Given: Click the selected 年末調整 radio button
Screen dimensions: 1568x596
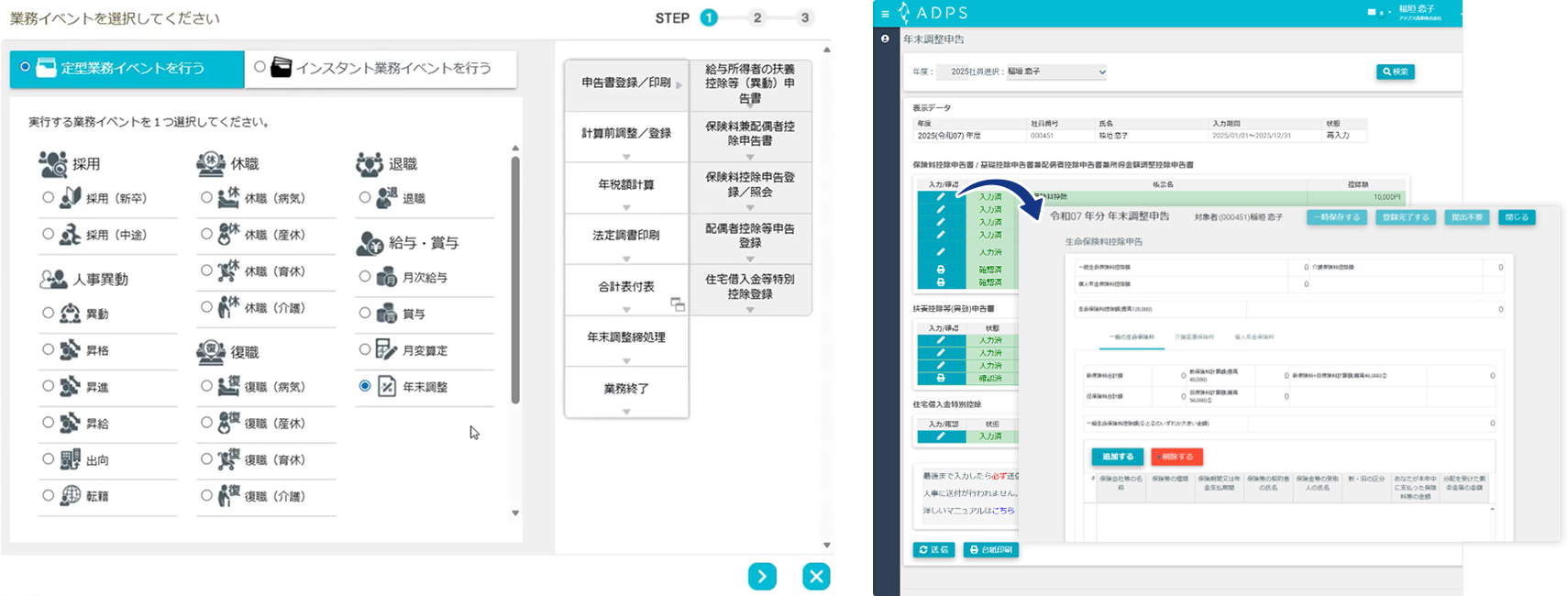Looking at the screenshot, I should [365, 386].
